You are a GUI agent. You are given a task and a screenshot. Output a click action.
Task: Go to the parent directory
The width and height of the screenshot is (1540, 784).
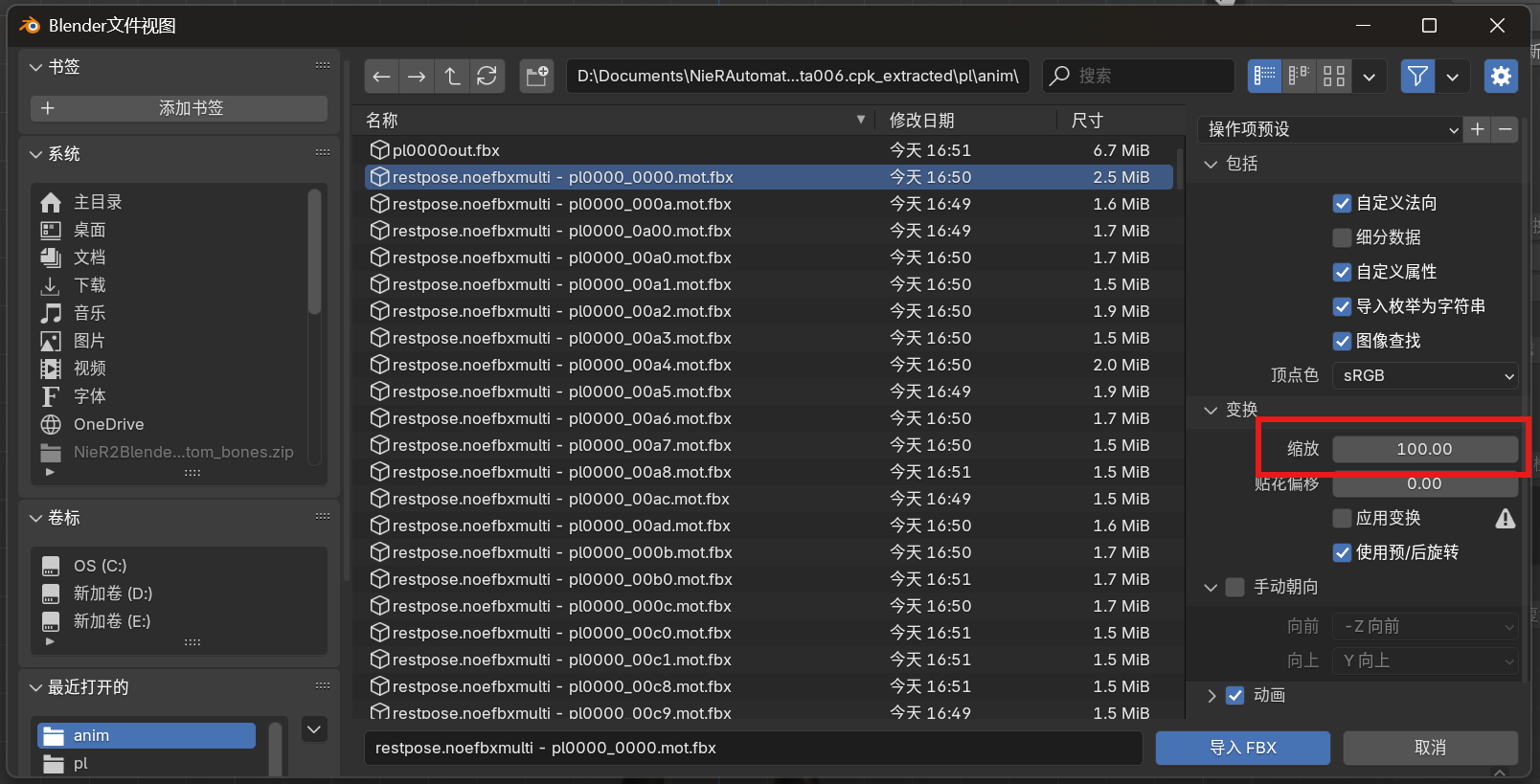(x=452, y=77)
